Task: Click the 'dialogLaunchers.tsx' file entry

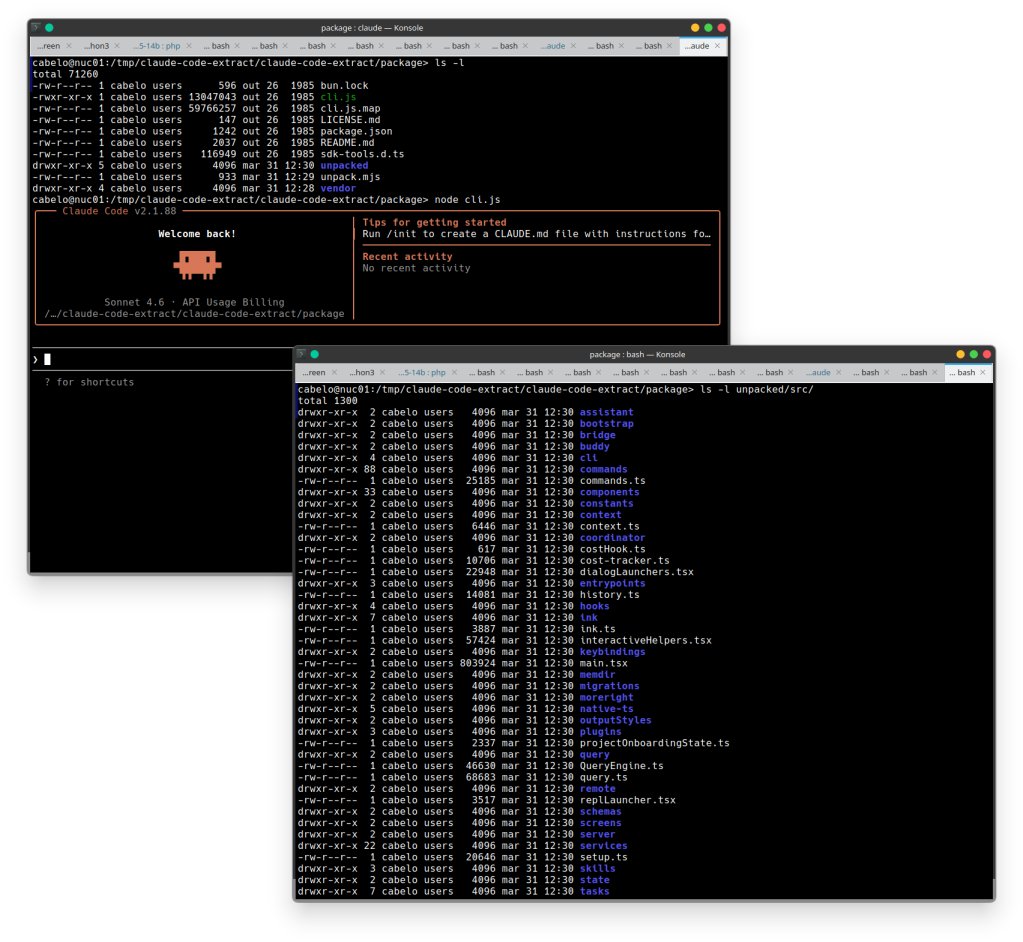Action: pos(637,572)
